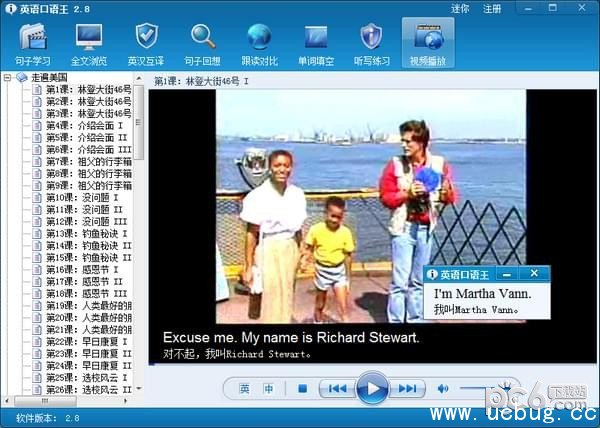The height and width of the screenshot is (428, 600).
Task: Open the 全文浏览 full text view
Action: 90,43
